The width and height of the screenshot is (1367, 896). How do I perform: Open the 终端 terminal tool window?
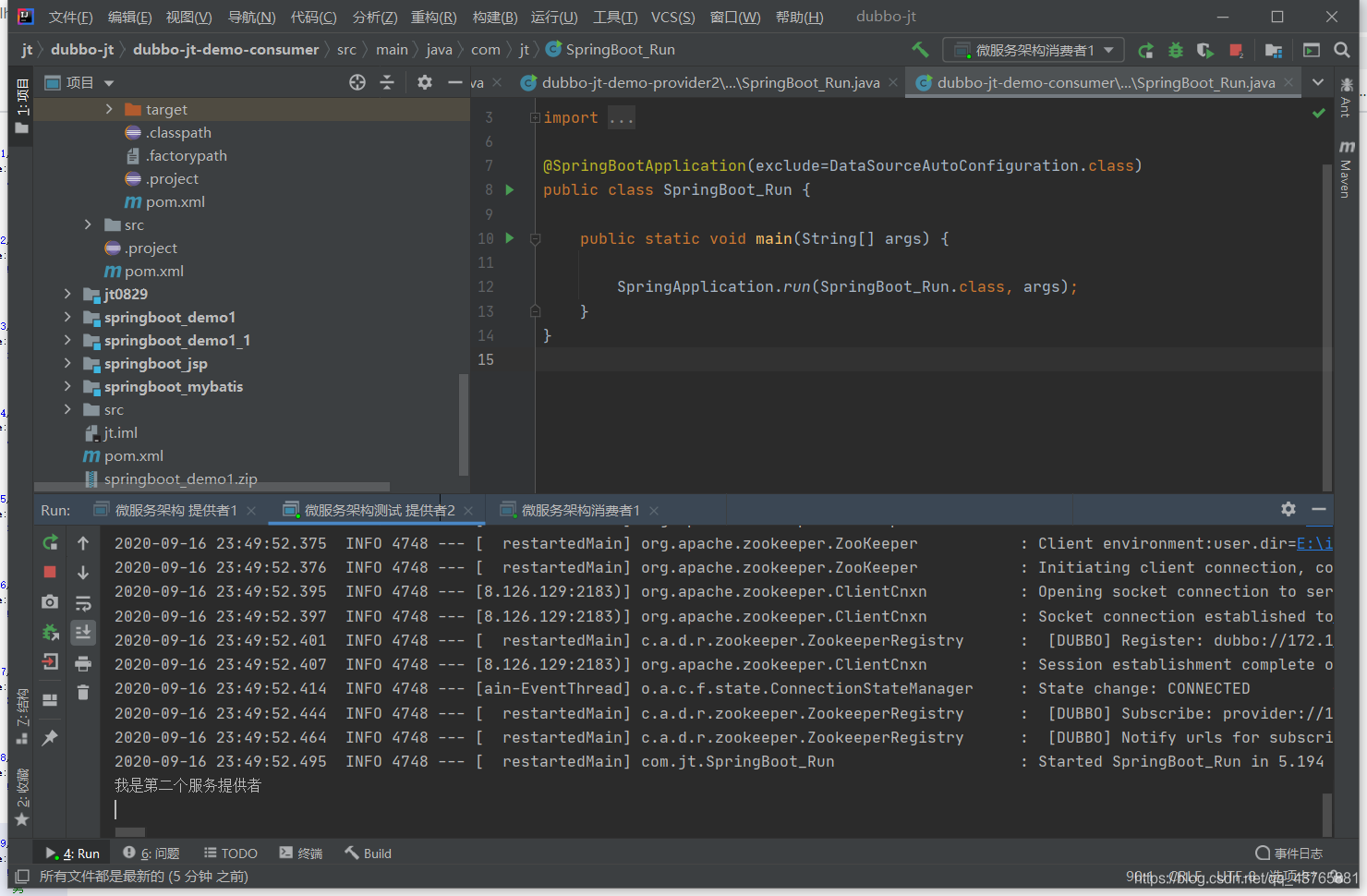coord(301,854)
